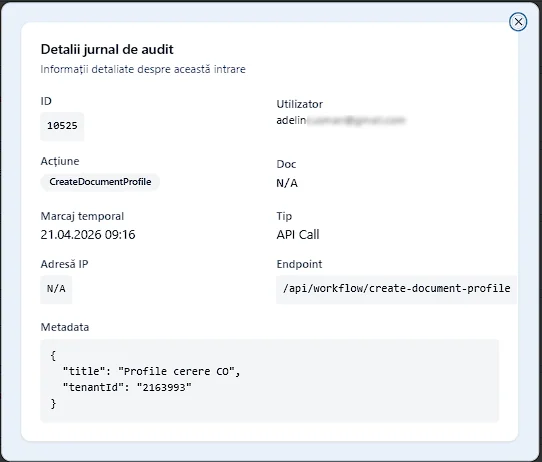The image size is (542, 462).
Task: Click the Metadata label
Action: click(x=65, y=327)
